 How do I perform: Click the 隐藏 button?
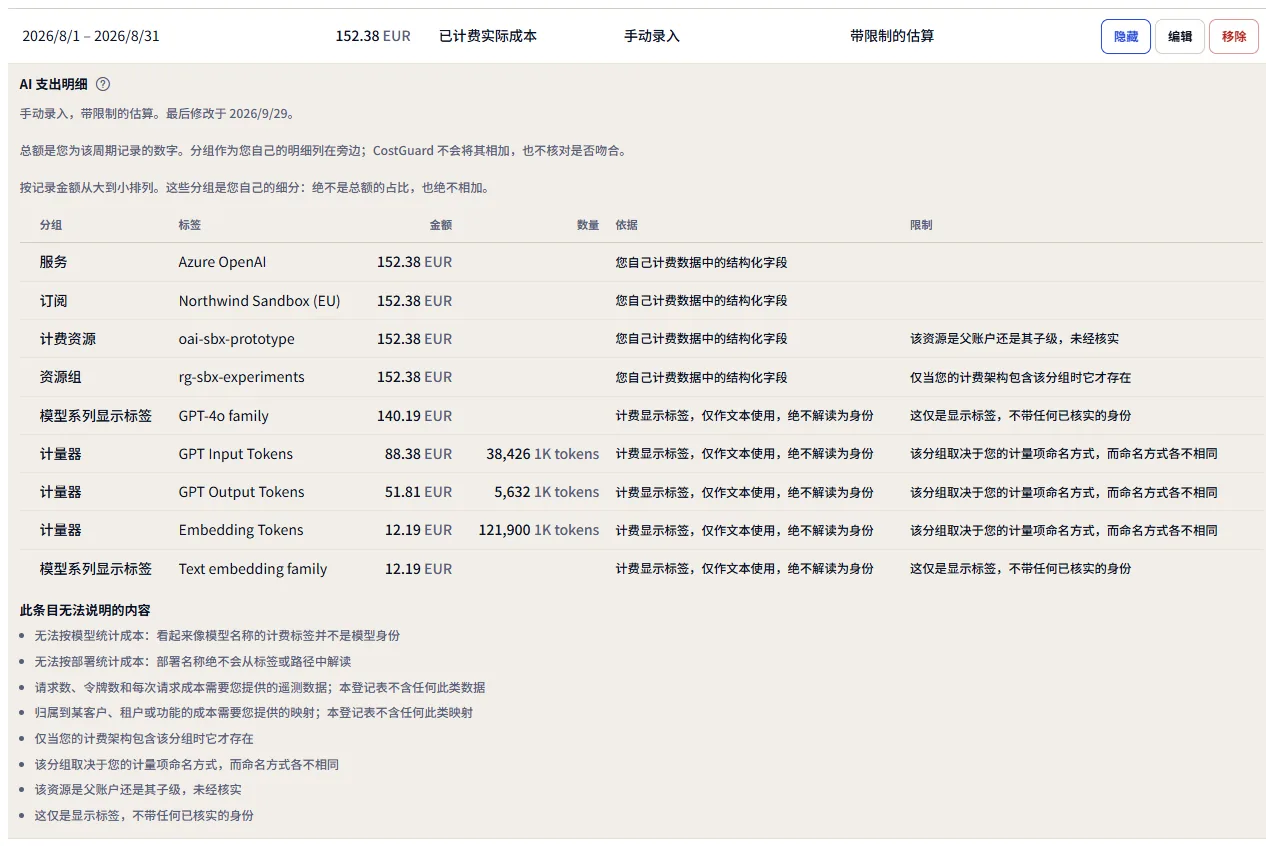pos(1125,36)
